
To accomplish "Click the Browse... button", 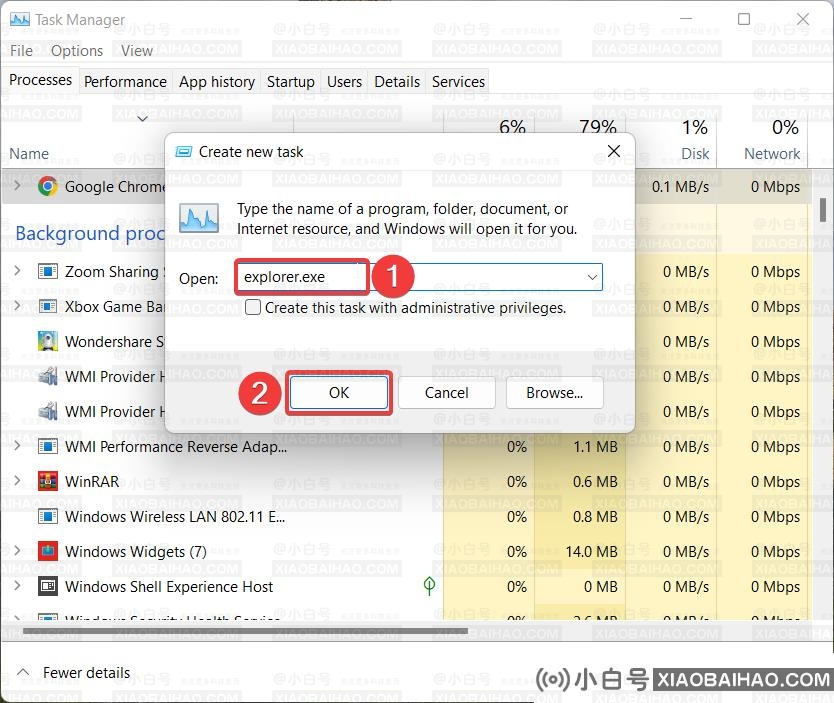I will coord(555,392).
